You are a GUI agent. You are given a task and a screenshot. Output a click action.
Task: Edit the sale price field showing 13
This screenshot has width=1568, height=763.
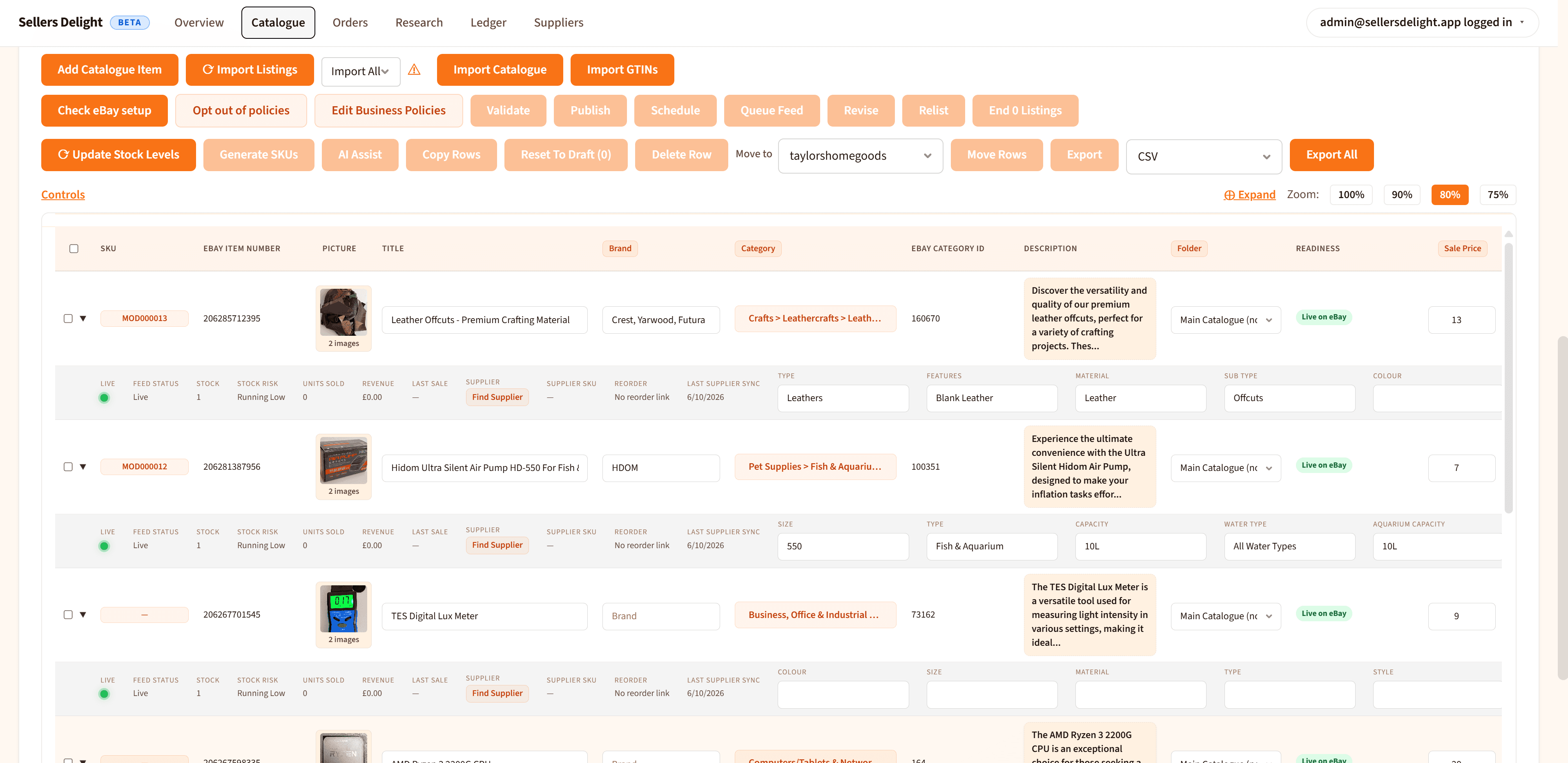point(1461,320)
